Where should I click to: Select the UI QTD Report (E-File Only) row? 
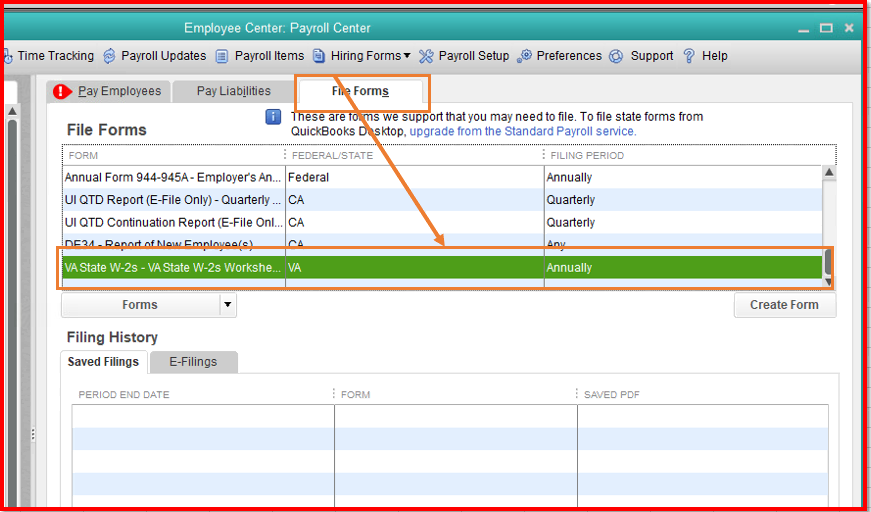442,200
